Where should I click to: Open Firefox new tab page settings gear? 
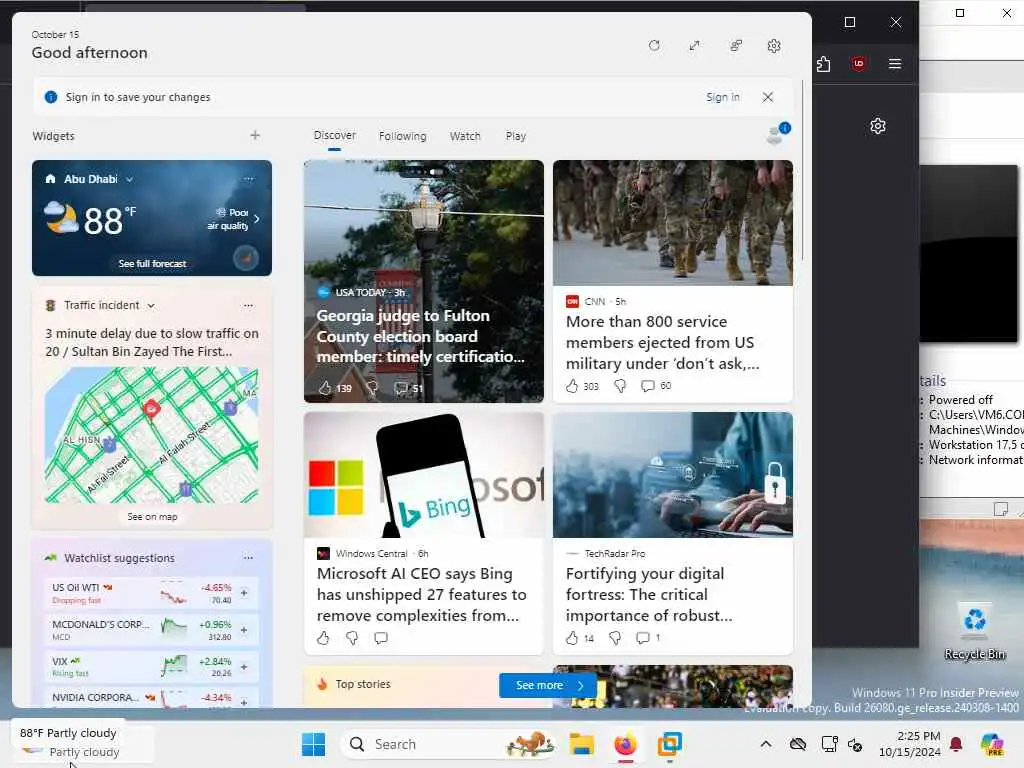(878, 126)
